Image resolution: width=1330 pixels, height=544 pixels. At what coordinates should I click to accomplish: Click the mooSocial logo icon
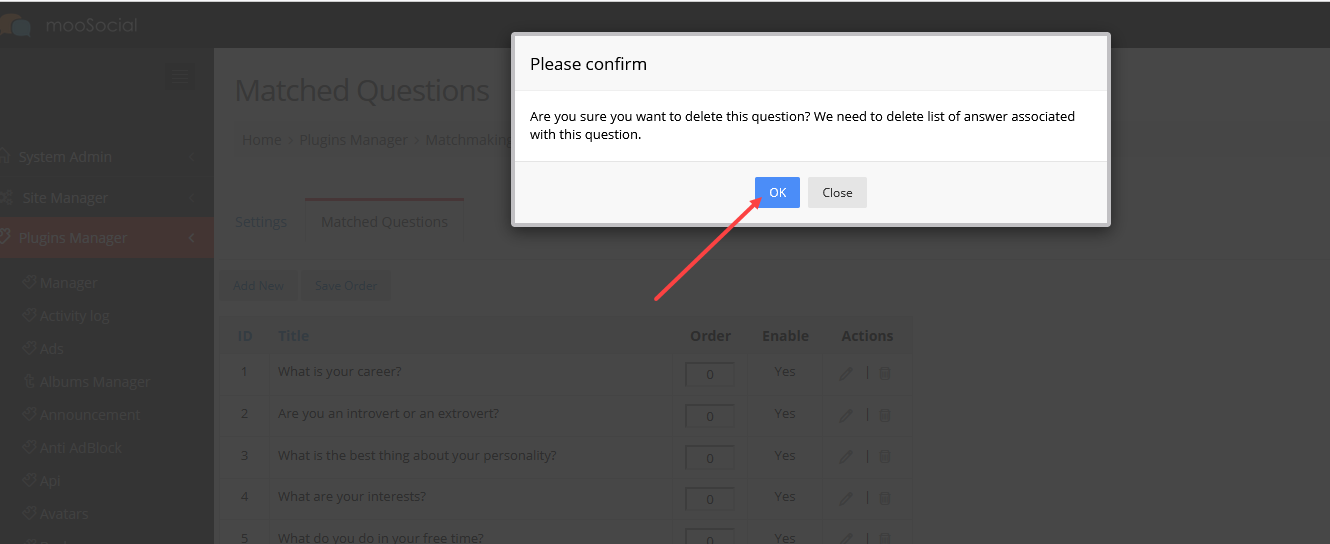click(x=16, y=25)
